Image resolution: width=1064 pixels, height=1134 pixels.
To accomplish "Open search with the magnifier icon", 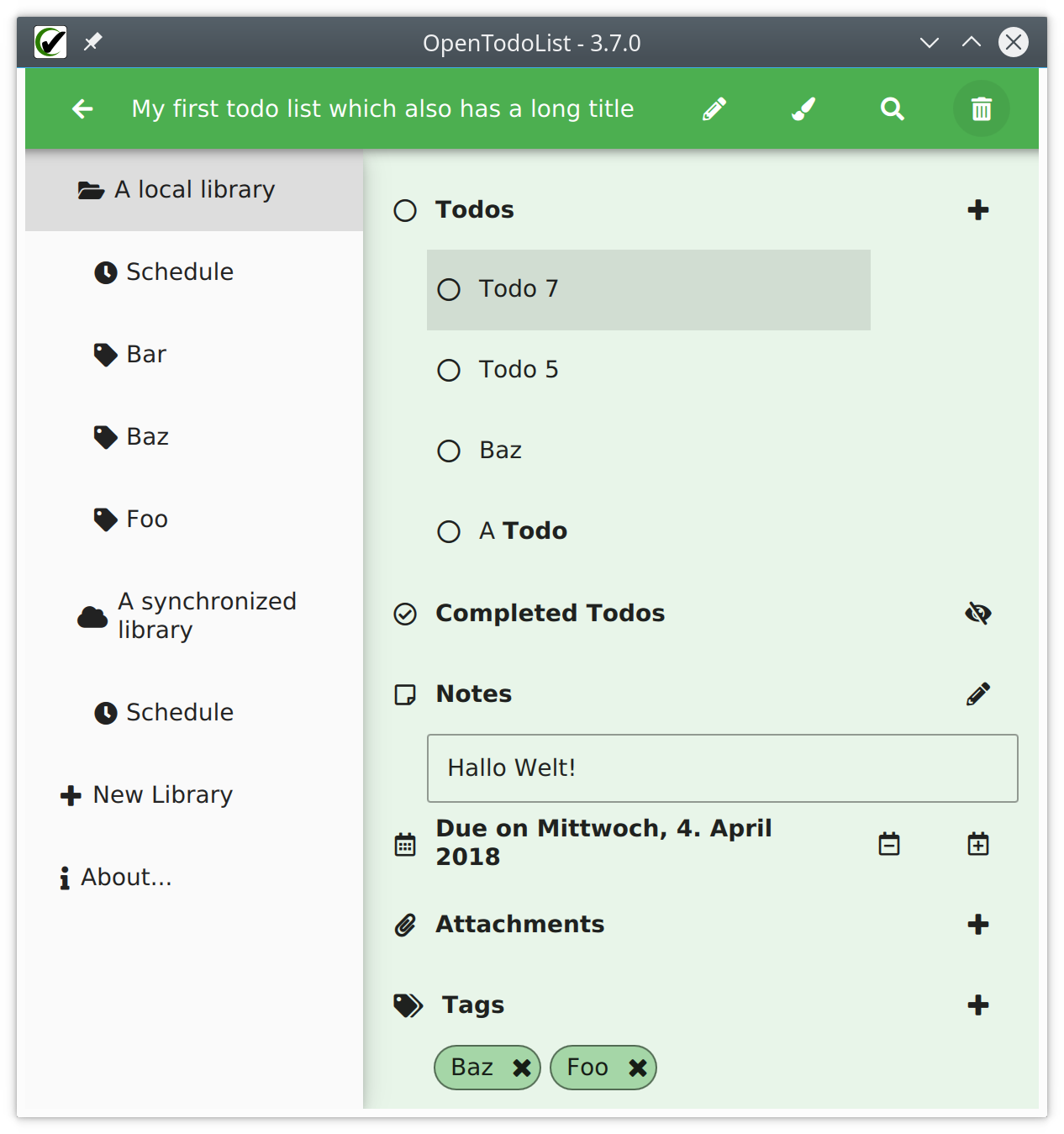I will point(893,109).
